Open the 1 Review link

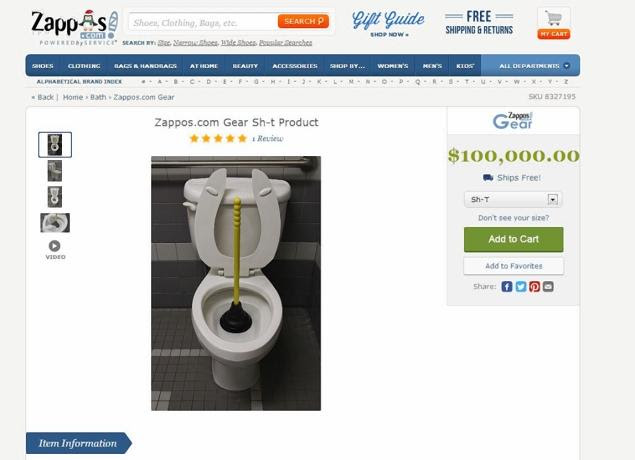pos(267,138)
